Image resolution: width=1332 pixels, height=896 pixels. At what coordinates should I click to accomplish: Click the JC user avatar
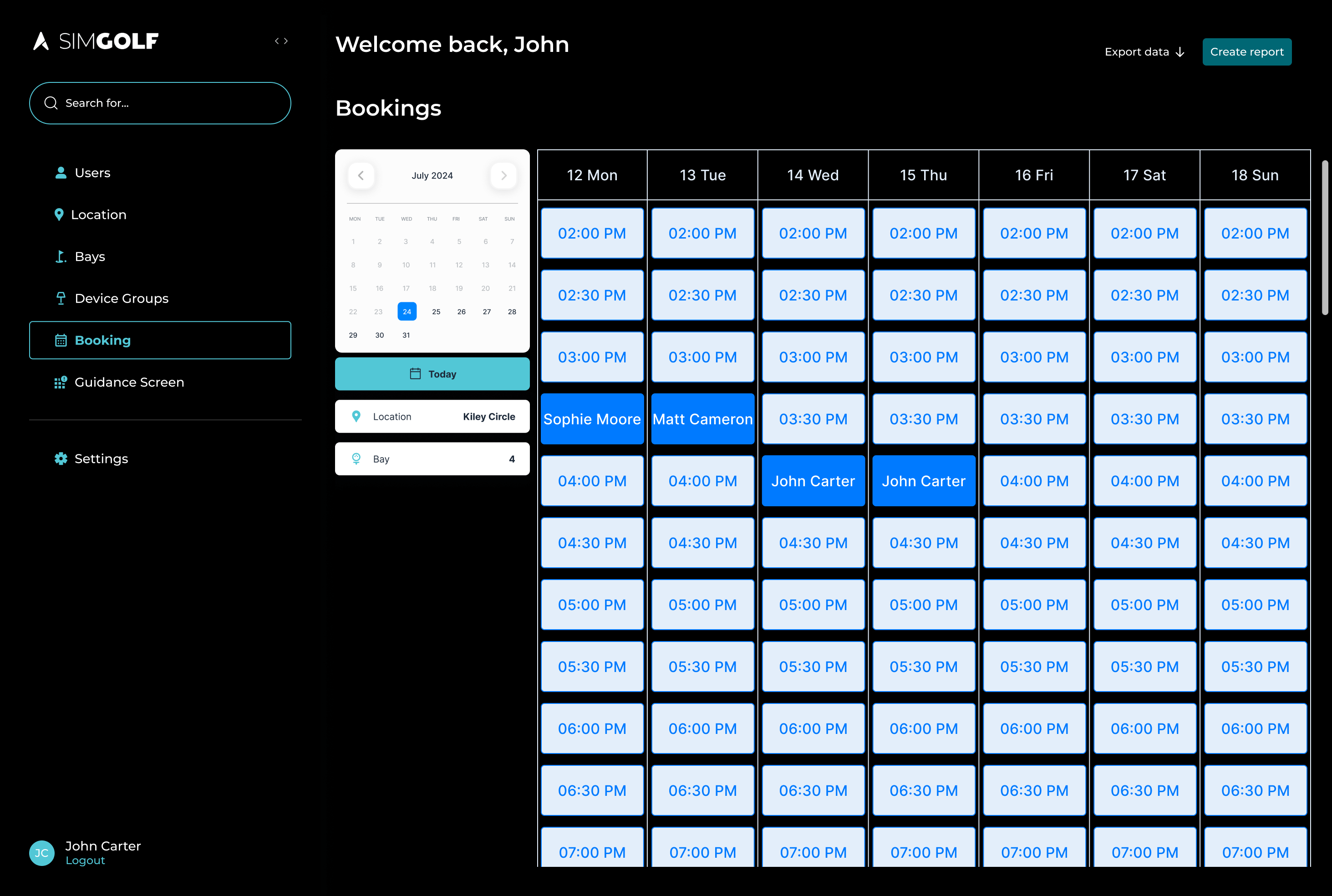[x=42, y=853]
